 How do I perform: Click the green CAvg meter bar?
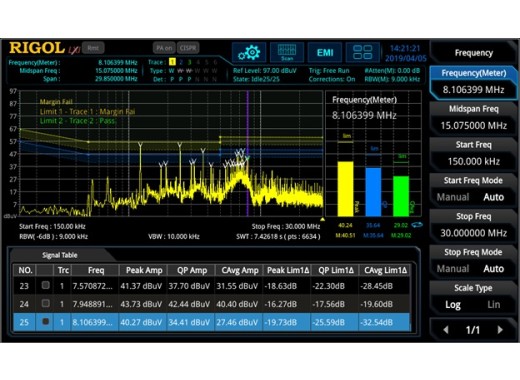401,196
